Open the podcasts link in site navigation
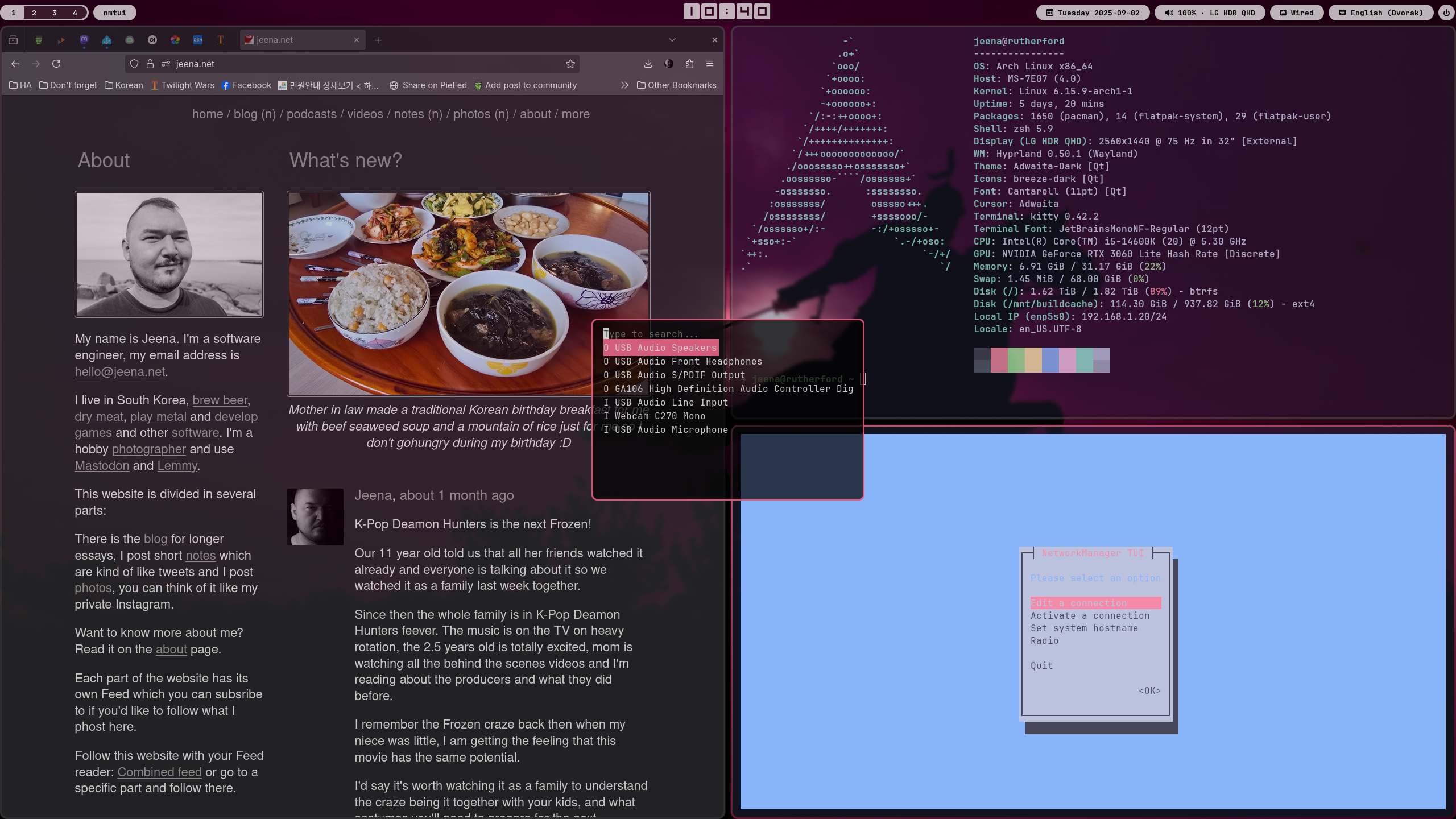Screen dimensions: 1456x819 pyautogui.click(x=311, y=114)
